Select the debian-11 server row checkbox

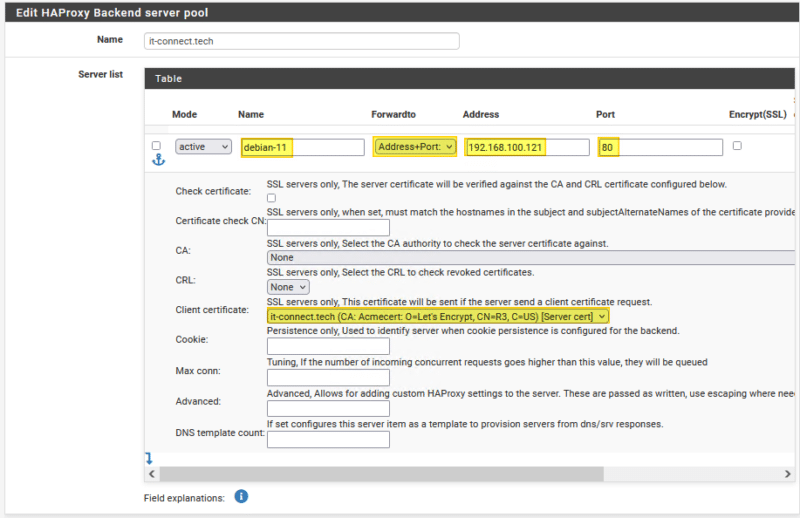pyautogui.click(x=156, y=146)
